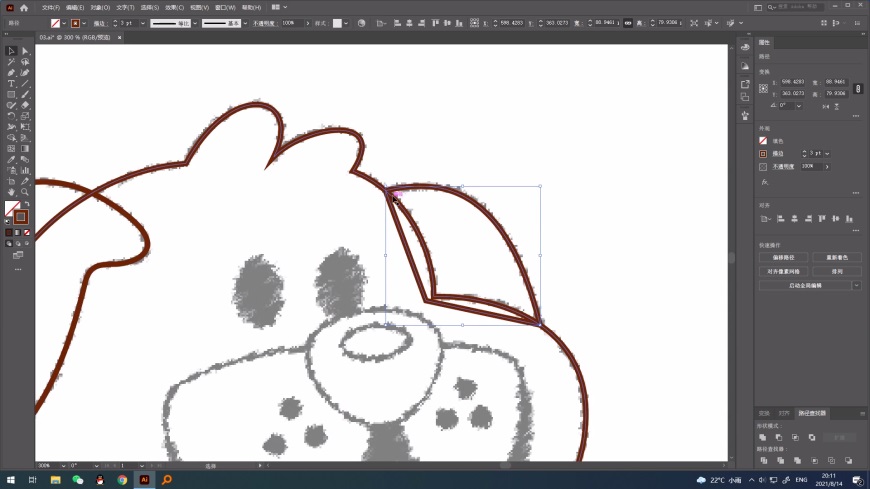Open the 效果(C) menu
Viewport: 870px width, 489px height.
[x=174, y=7]
